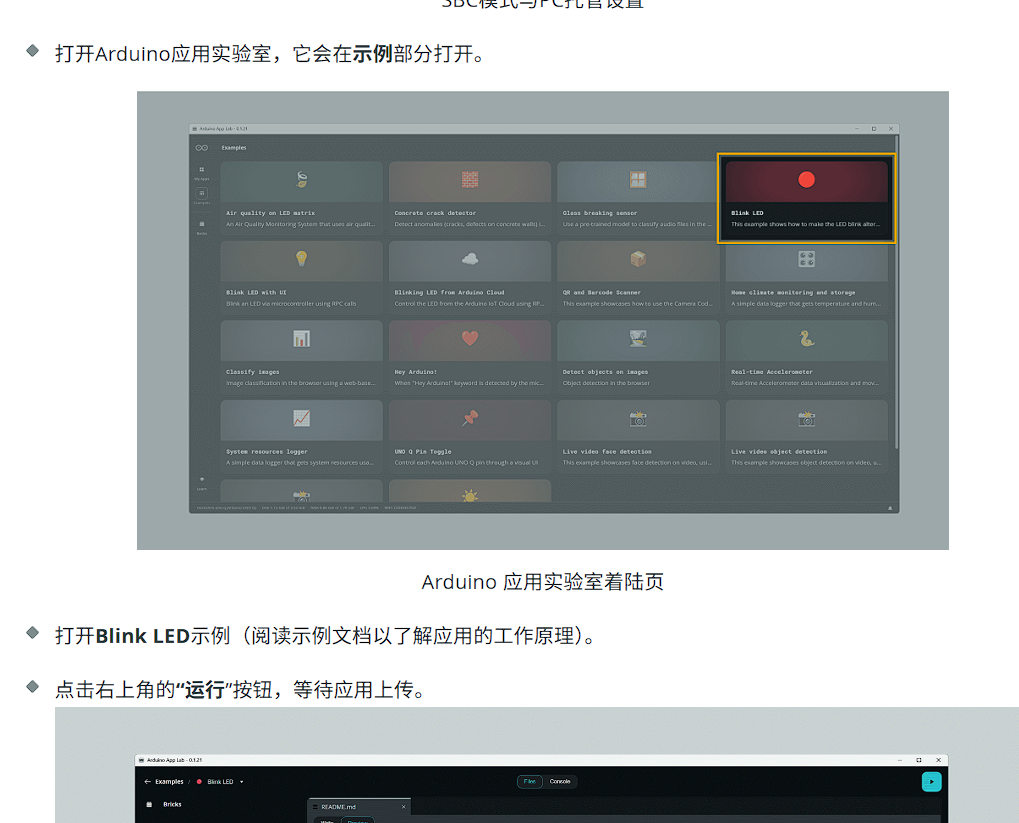
Task: Minimize the Examples Arduino App Lab window
Action: click(x=857, y=129)
